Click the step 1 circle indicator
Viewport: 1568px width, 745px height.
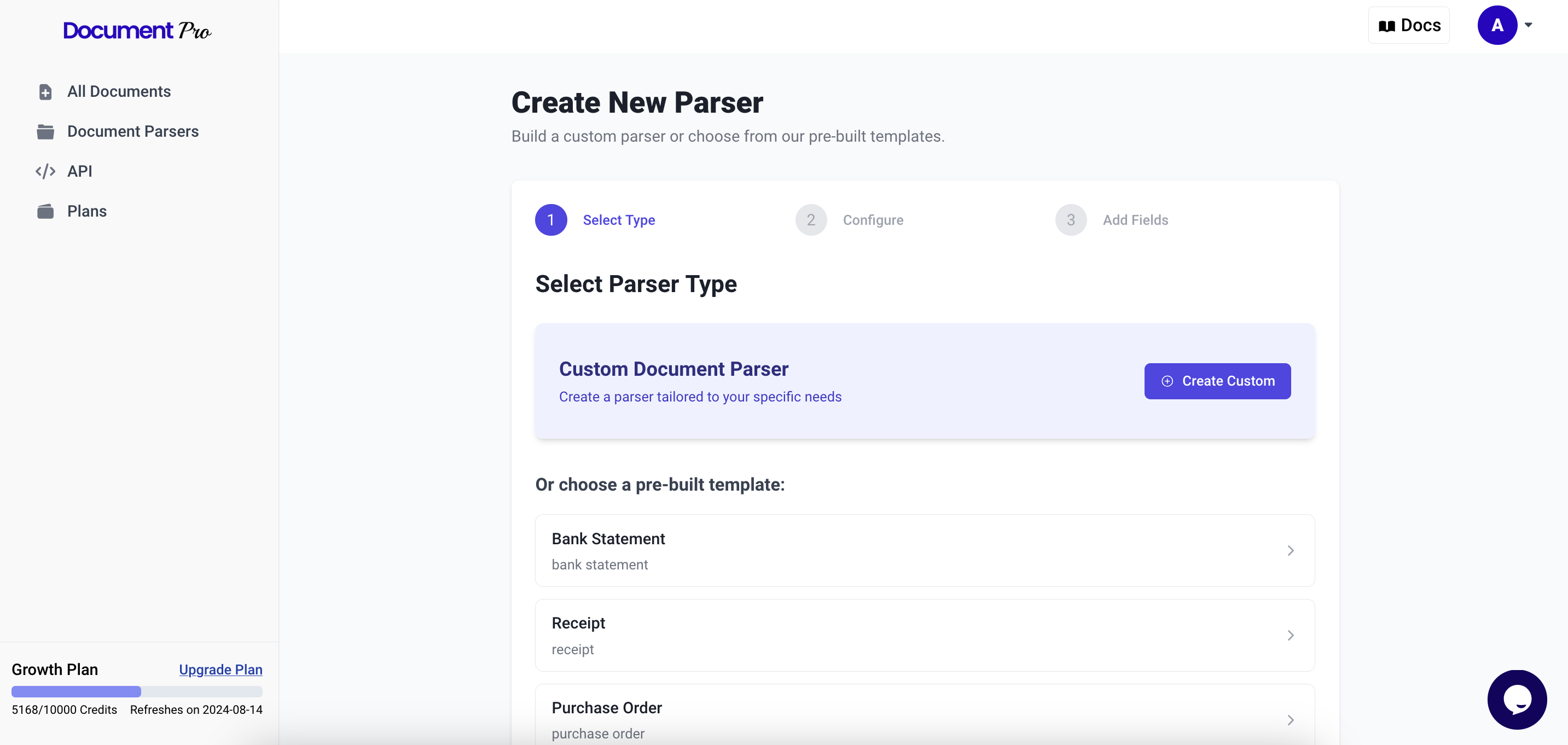[x=550, y=220]
